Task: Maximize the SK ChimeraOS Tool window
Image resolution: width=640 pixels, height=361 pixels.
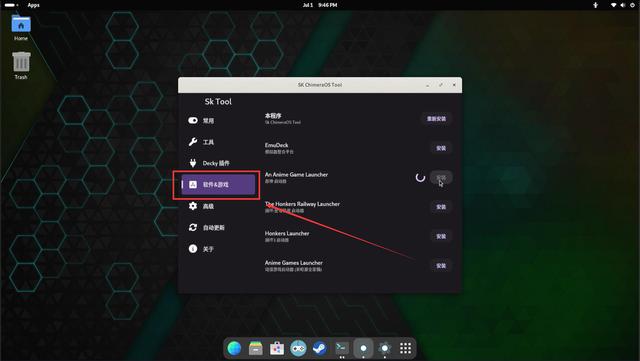Action: pyautogui.click(x=441, y=85)
